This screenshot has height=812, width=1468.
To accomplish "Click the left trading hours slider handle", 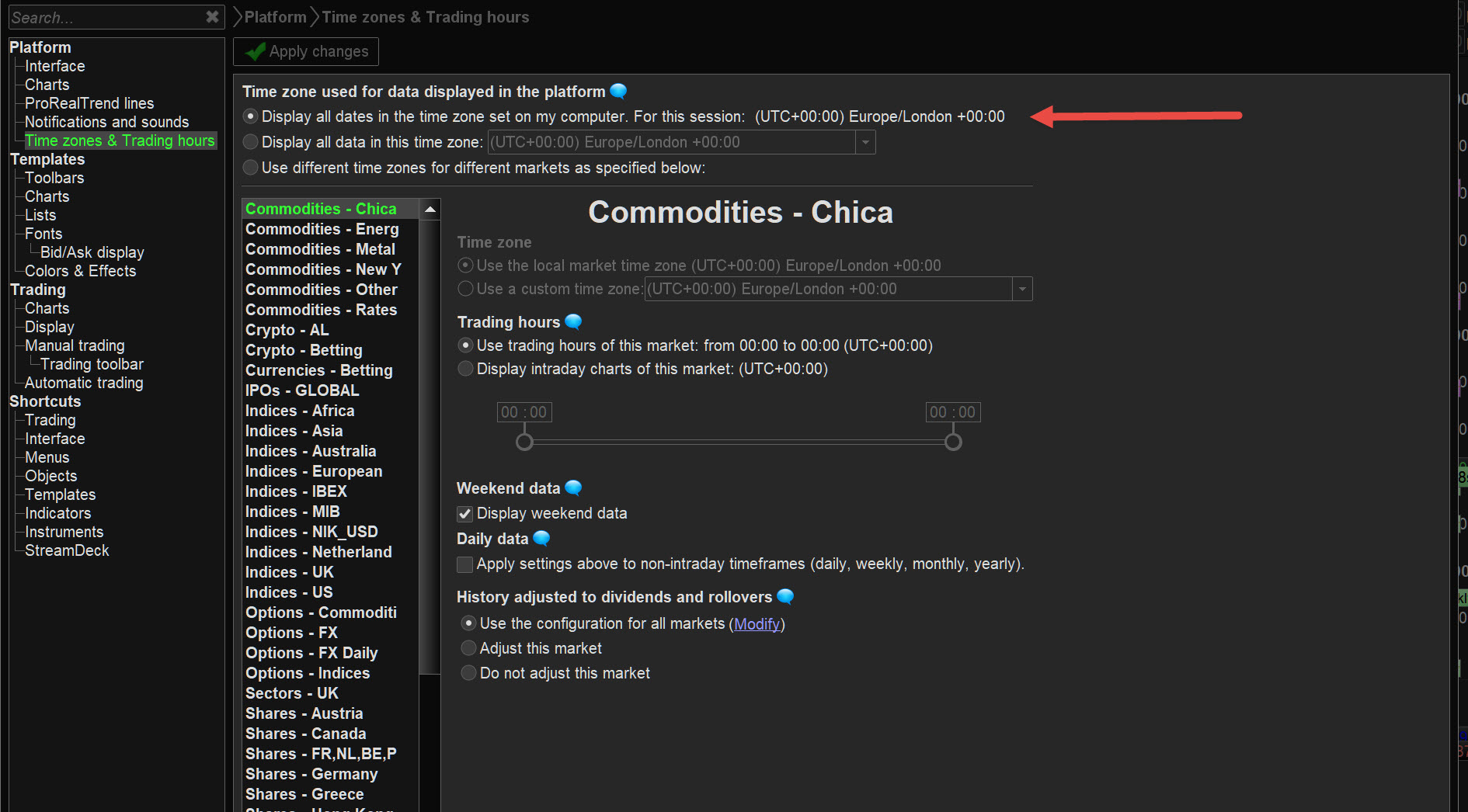I will (x=524, y=442).
